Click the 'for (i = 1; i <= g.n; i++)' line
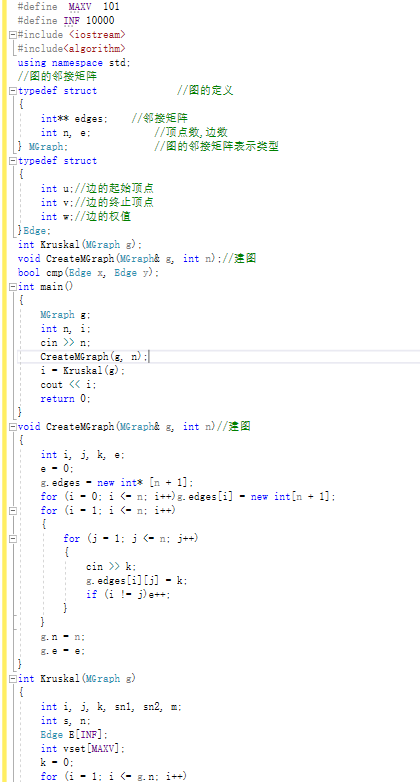Image resolution: width=420 pixels, height=782 pixels. pyautogui.click(x=114, y=777)
